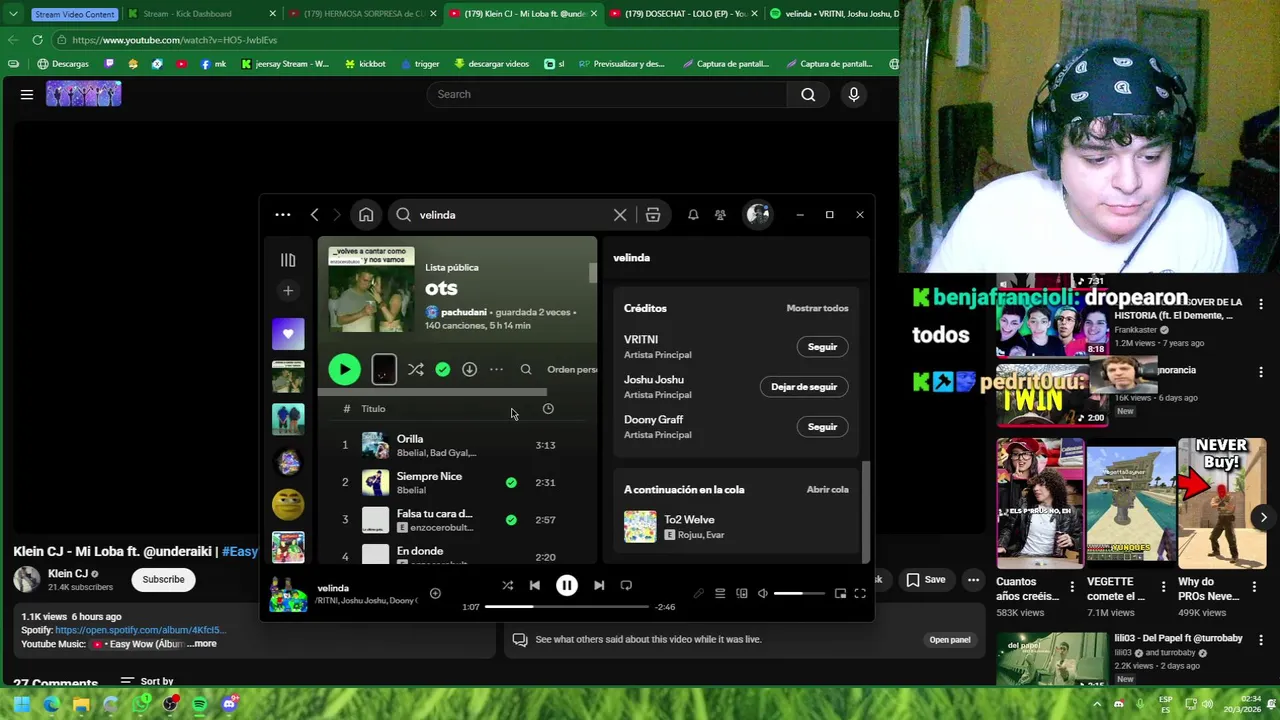Open Spotify notifications bell
Image resolution: width=1280 pixels, height=720 pixels.
[693, 215]
